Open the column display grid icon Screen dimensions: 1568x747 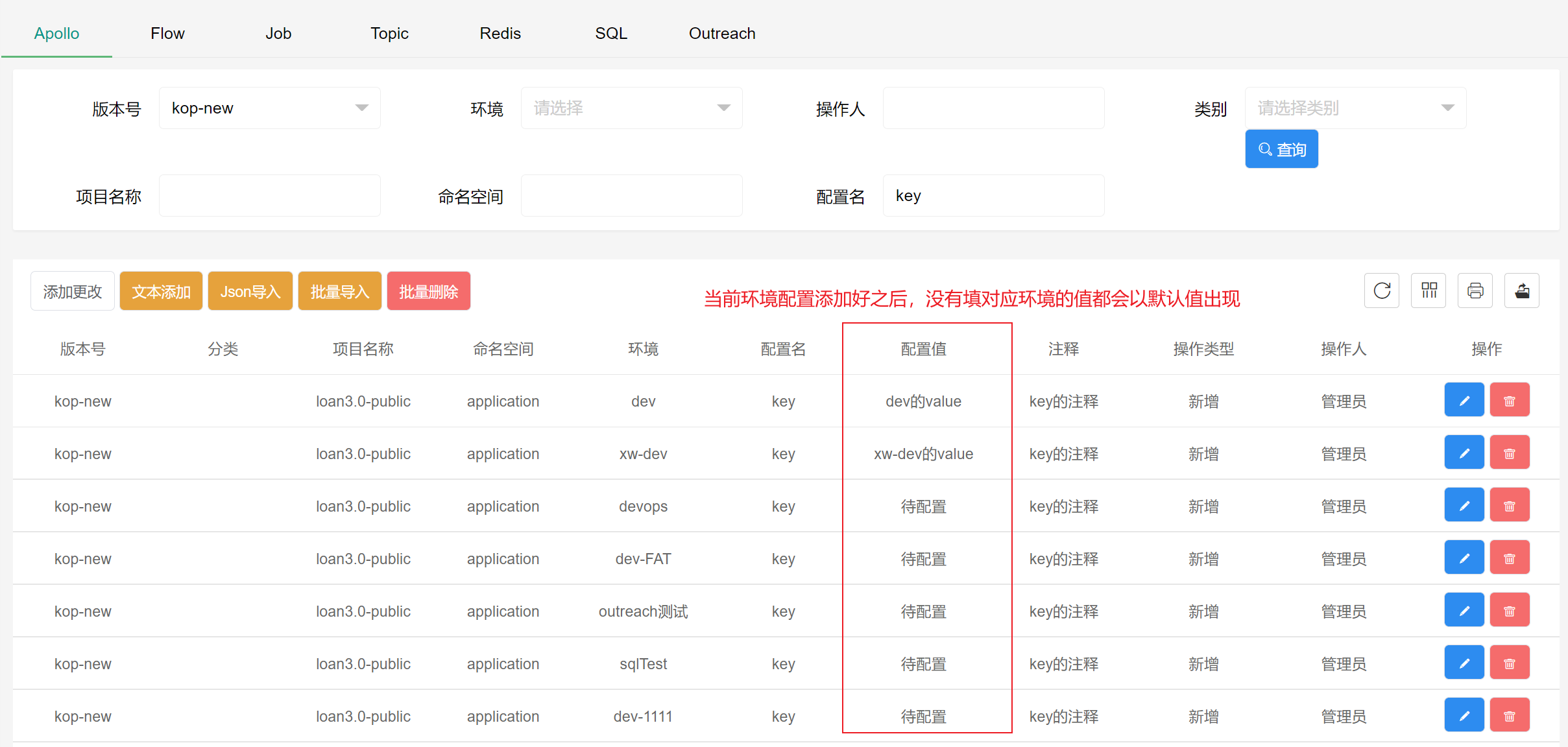[1429, 290]
